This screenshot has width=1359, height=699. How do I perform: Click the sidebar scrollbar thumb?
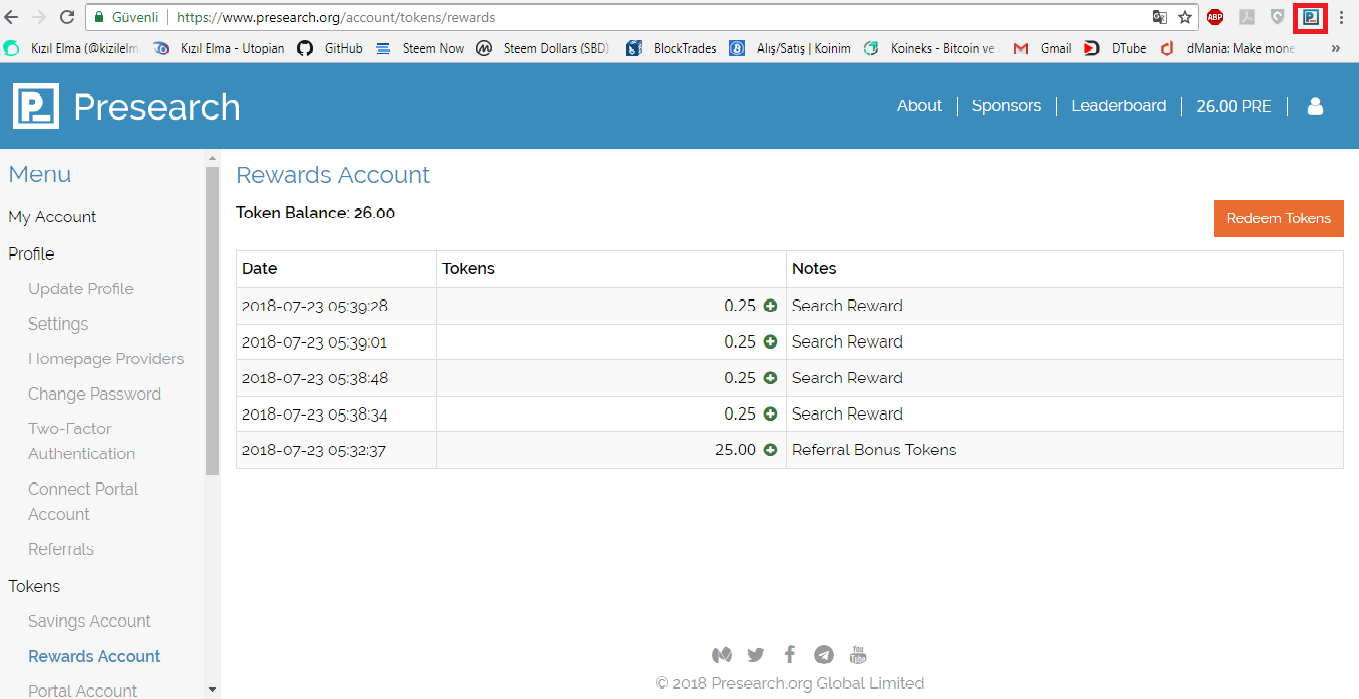212,320
